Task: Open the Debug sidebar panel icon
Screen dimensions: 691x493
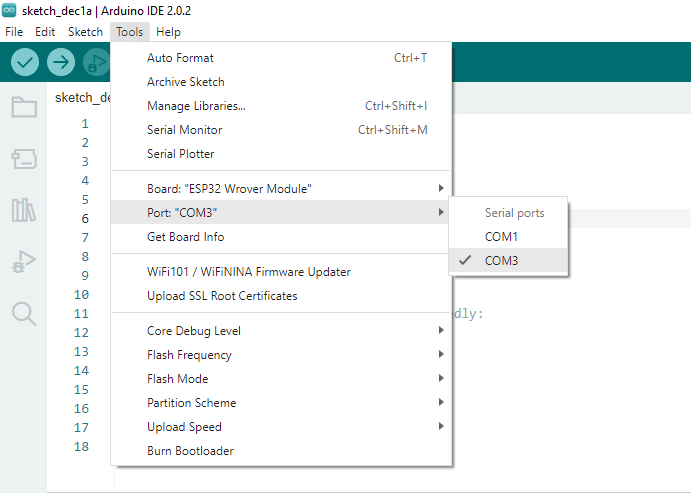Action: [x=24, y=262]
